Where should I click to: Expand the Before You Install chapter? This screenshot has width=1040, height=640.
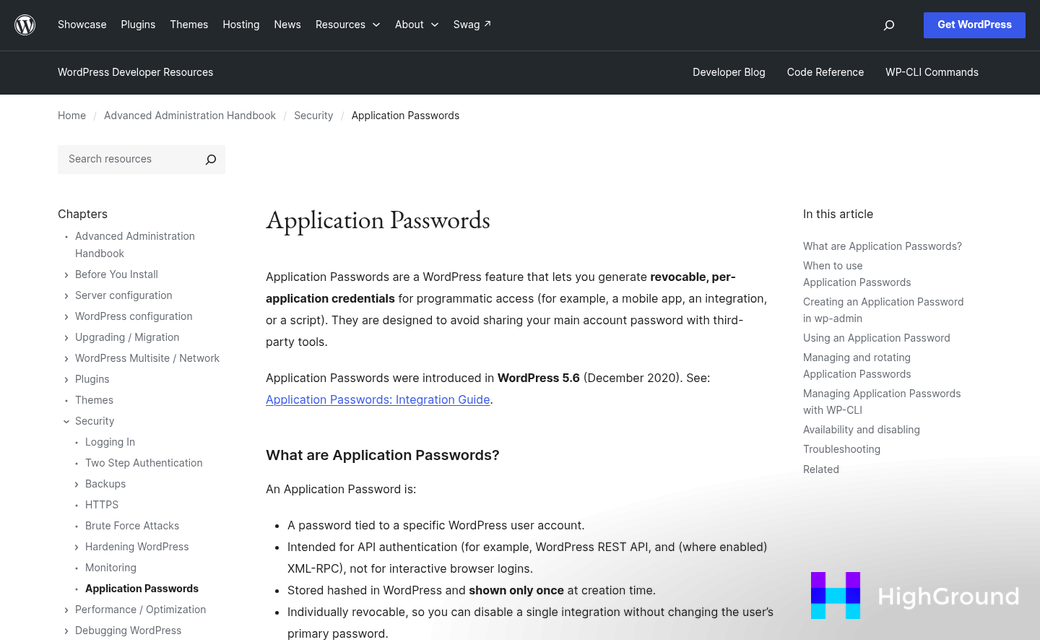[66, 275]
